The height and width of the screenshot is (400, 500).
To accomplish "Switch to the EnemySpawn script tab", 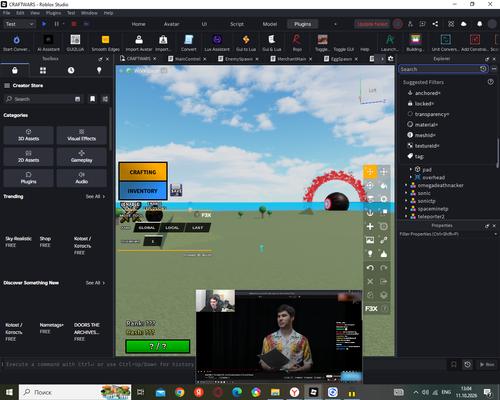I will (x=238, y=59).
